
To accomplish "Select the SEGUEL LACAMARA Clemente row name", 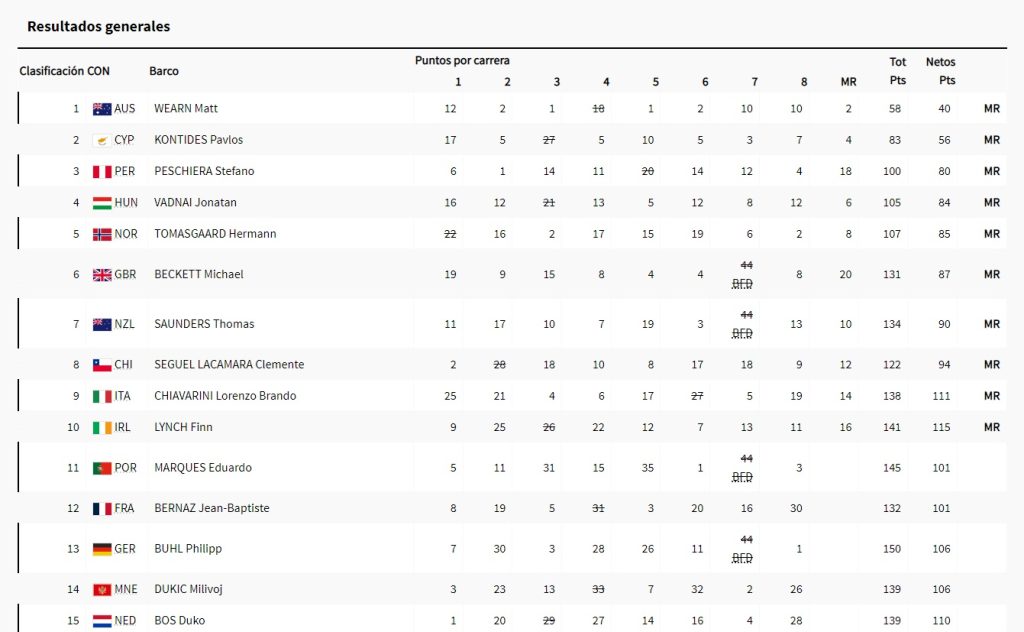I will (x=229, y=365).
